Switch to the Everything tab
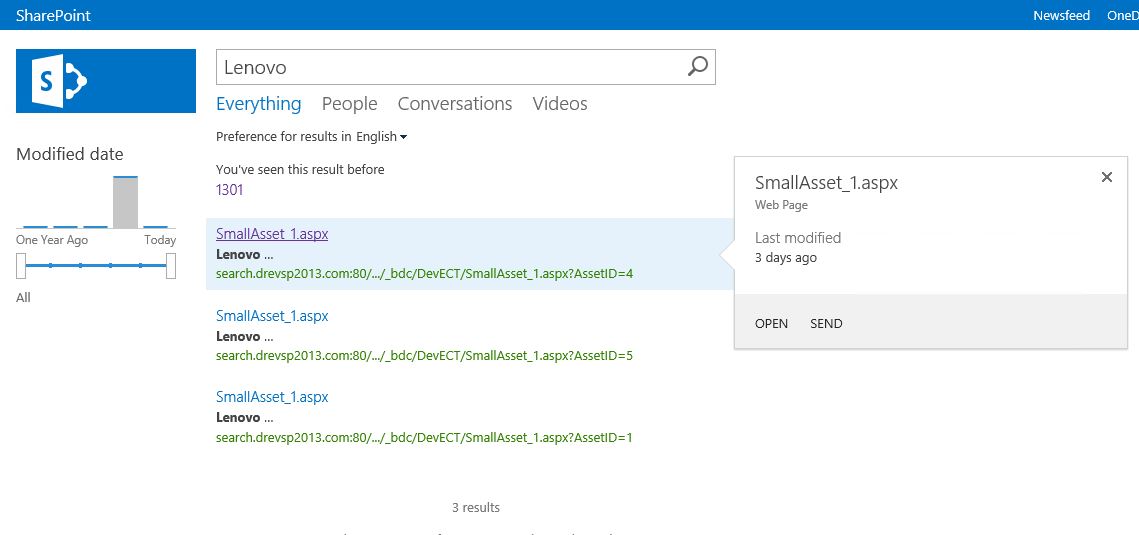1139x535 pixels. pyautogui.click(x=259, y=104)
